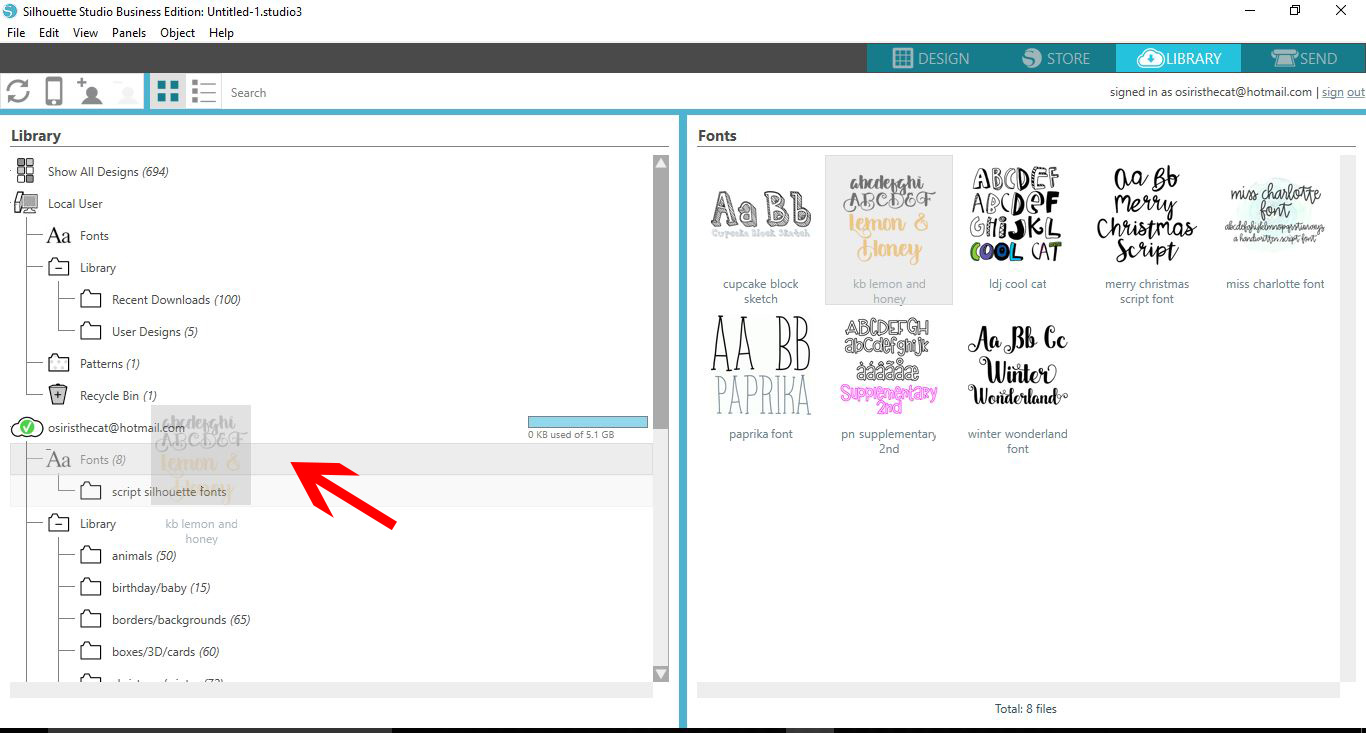Open the SEND tab

pos(1303,58)
